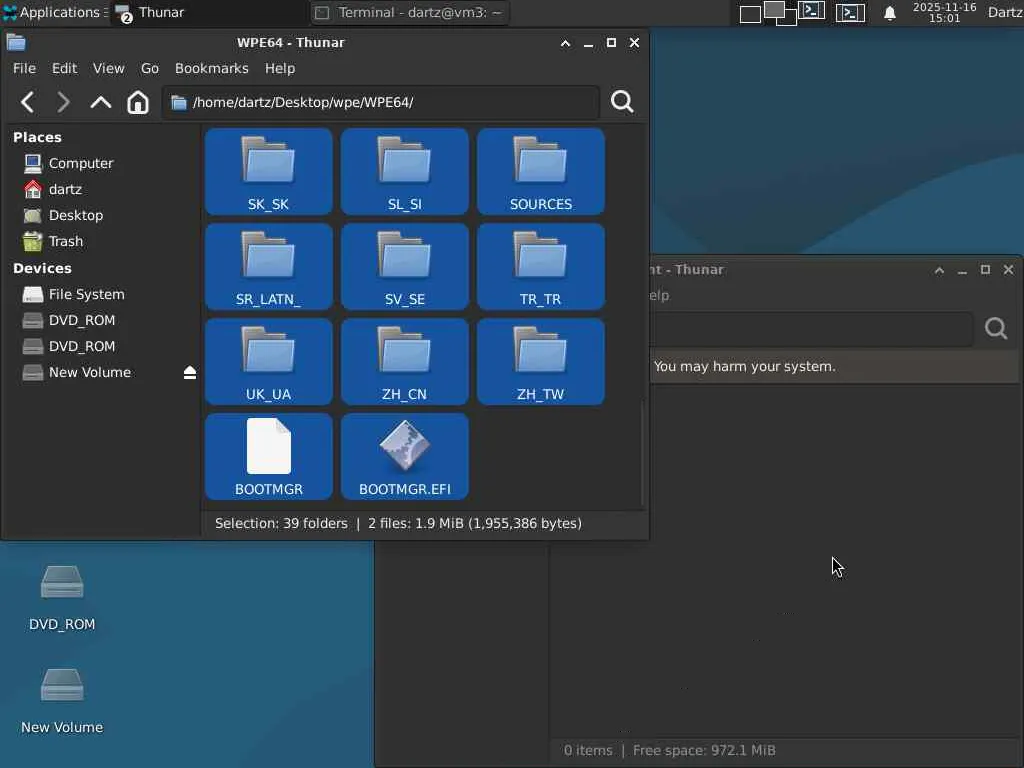Click the notification bell in the panel
1024x768 pixels.
(x=889, y=13)
